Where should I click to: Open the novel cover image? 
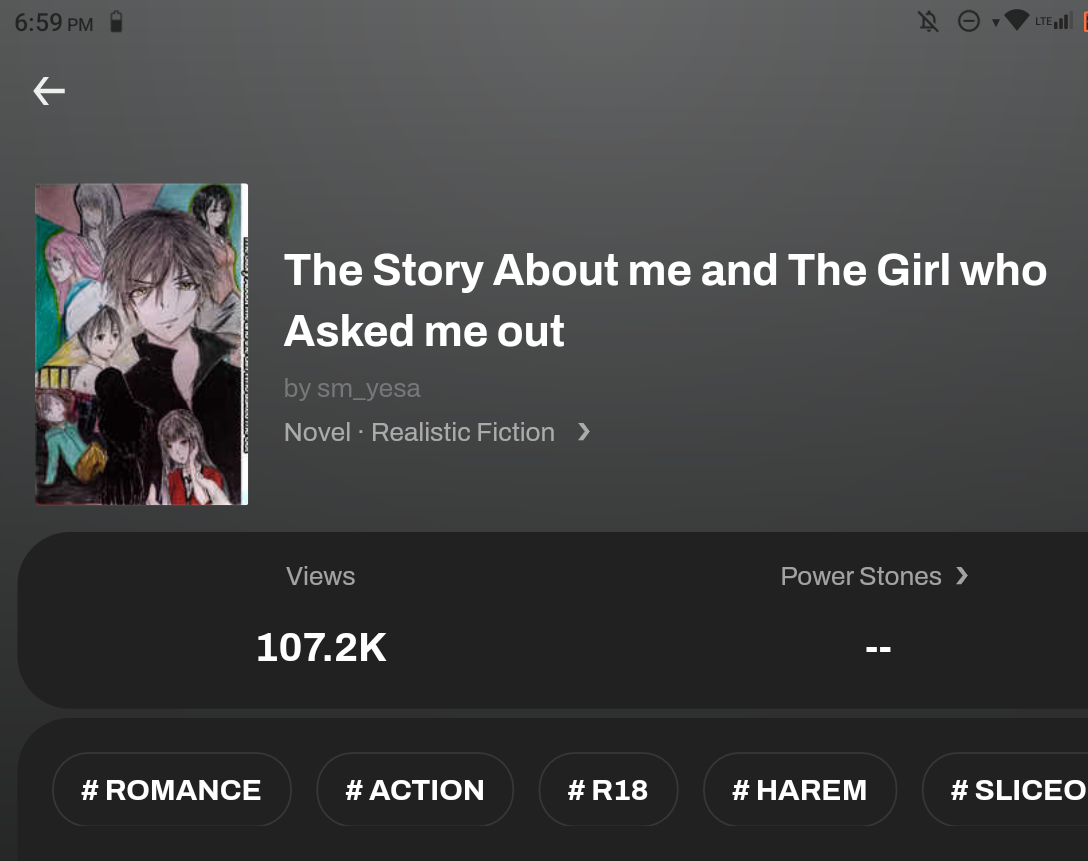tap(141, 344)
